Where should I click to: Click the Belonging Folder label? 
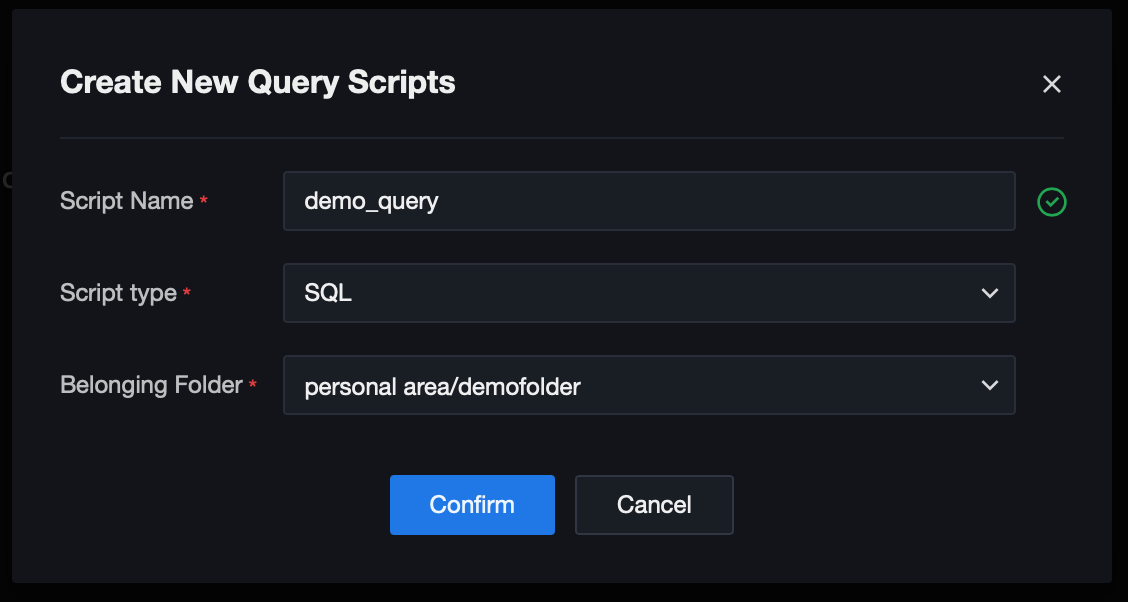click(151, 385)
